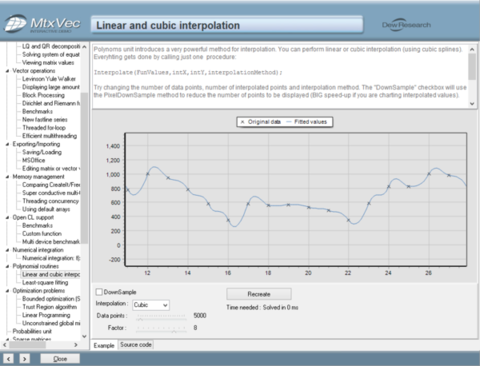Click the DewResearch logo
This screenshot has width=480, height=366.
[406, 25]
